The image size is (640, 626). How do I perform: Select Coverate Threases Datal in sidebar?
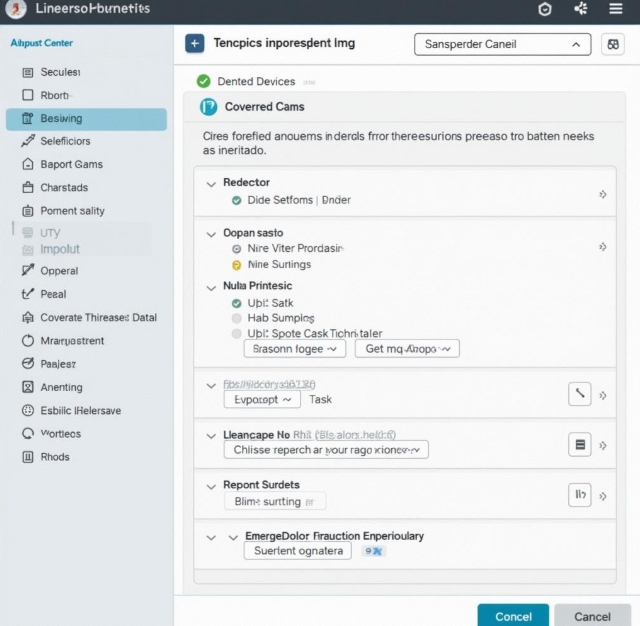(x=98, y=318)
